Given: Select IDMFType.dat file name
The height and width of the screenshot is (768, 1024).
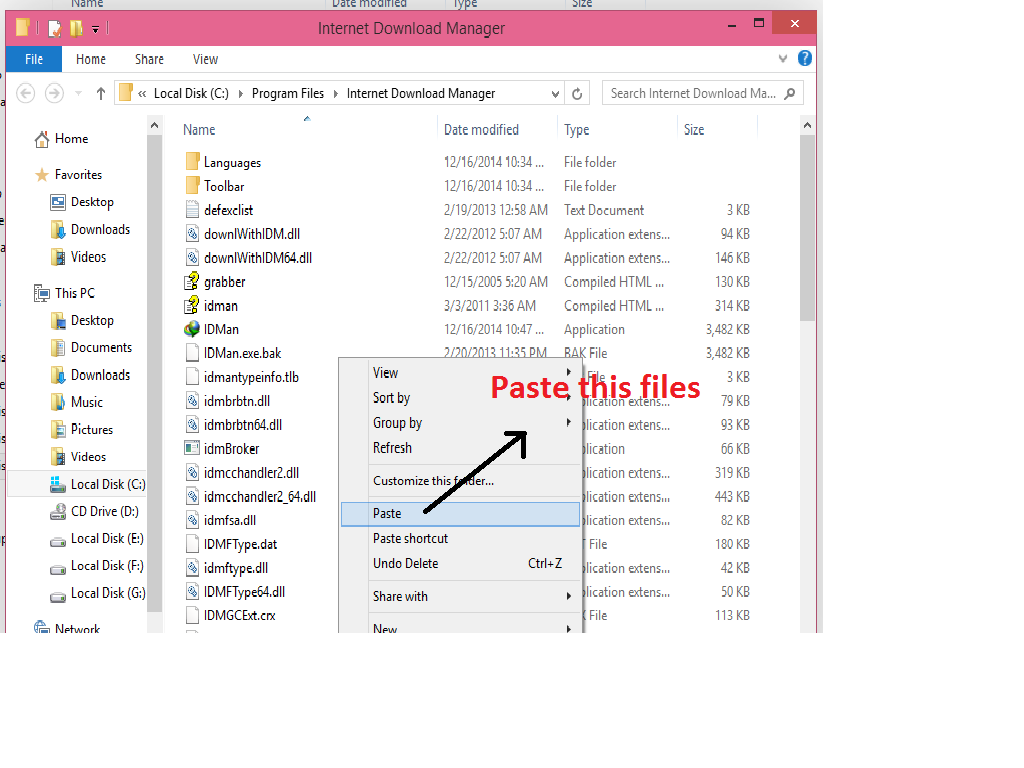Looking at the screenshot, I should coord(240,544).
